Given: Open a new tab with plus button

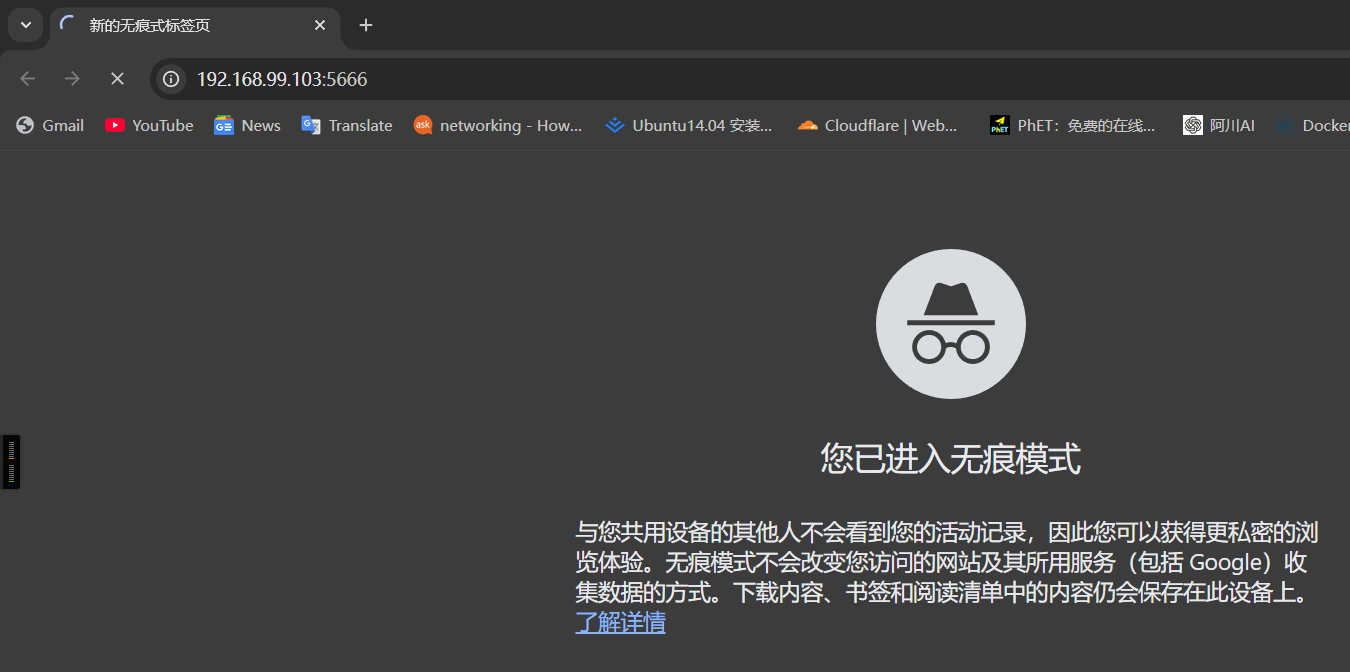Looking at the screenshot, I should tap(366, 25).
